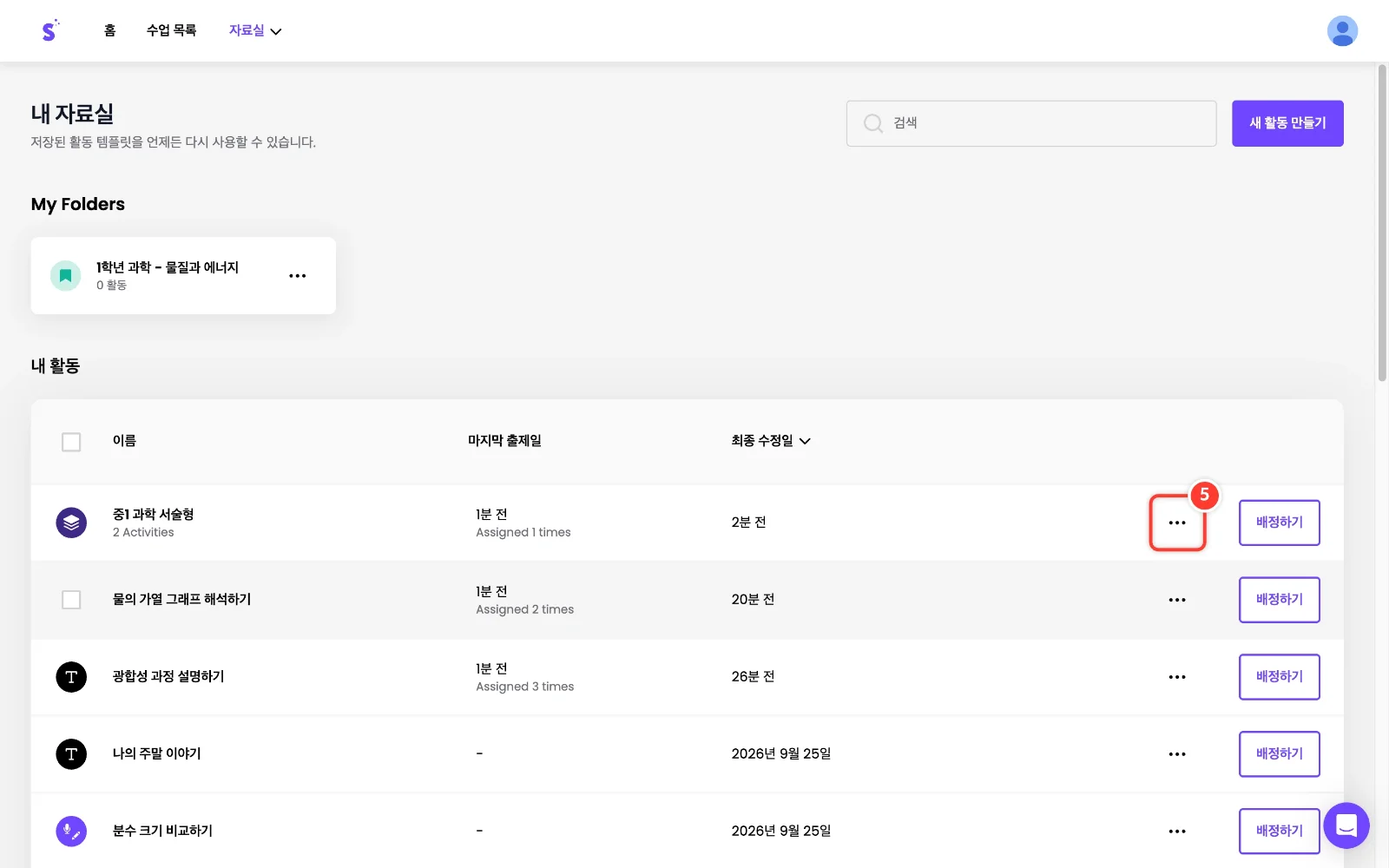Click the 2 Activities subtitle

143,533
